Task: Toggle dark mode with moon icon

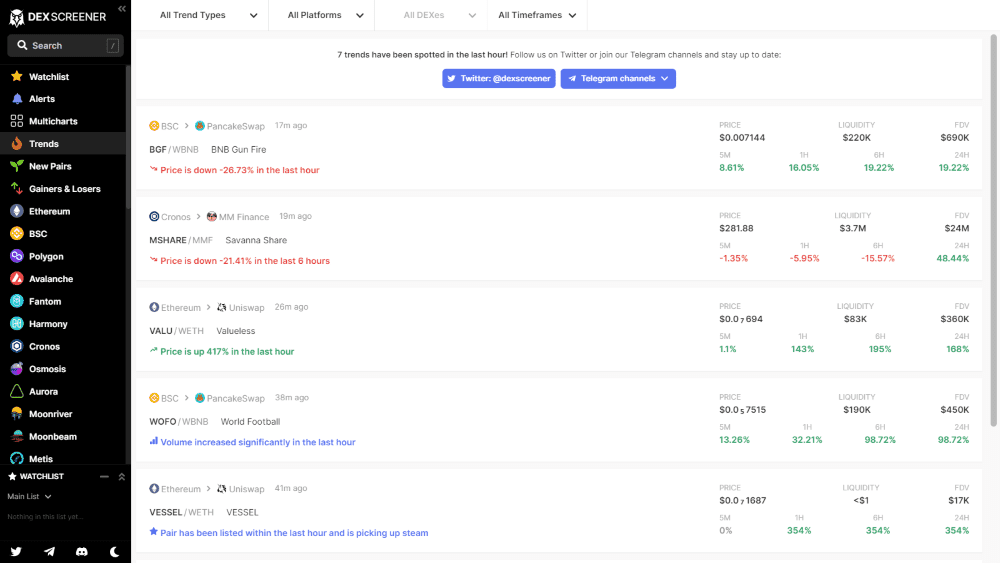Action: pyautogui.click(x=115, y=552)
